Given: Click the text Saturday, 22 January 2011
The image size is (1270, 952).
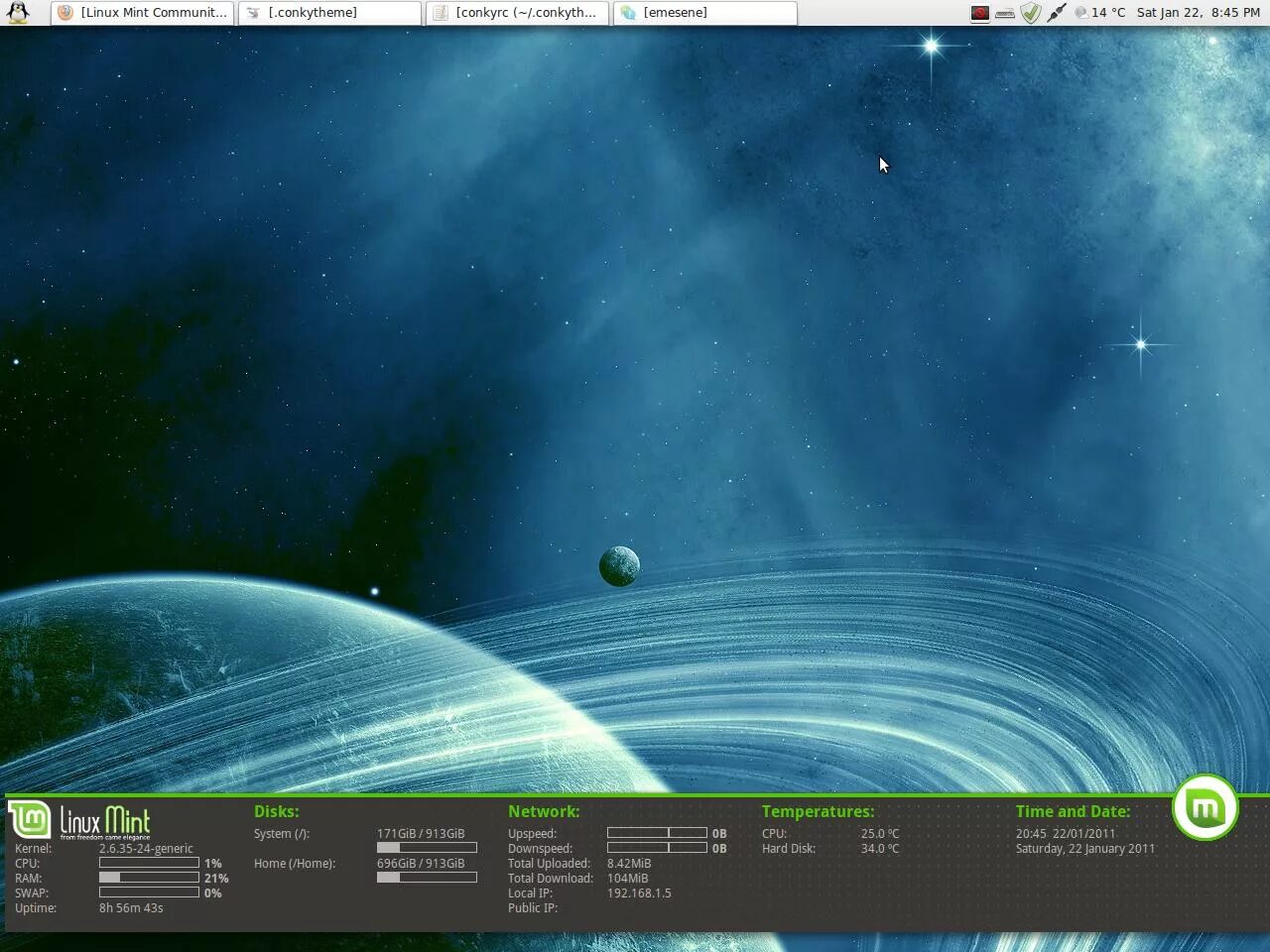Looking at the screenshot, I should pyautogui.click(x=1085, y=849).
